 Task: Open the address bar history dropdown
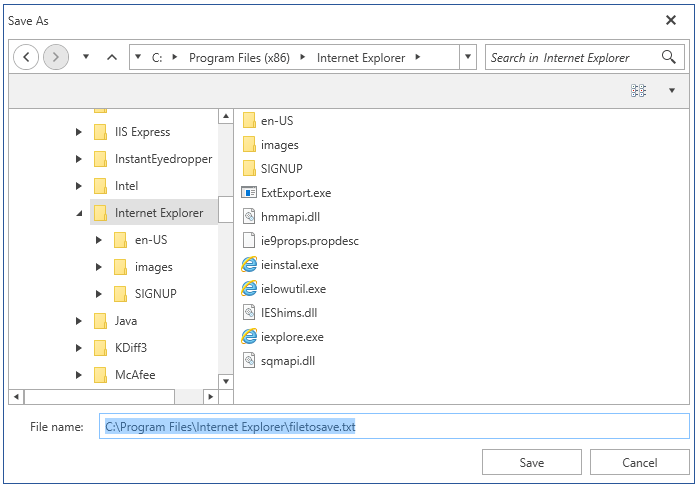point(468,57)
